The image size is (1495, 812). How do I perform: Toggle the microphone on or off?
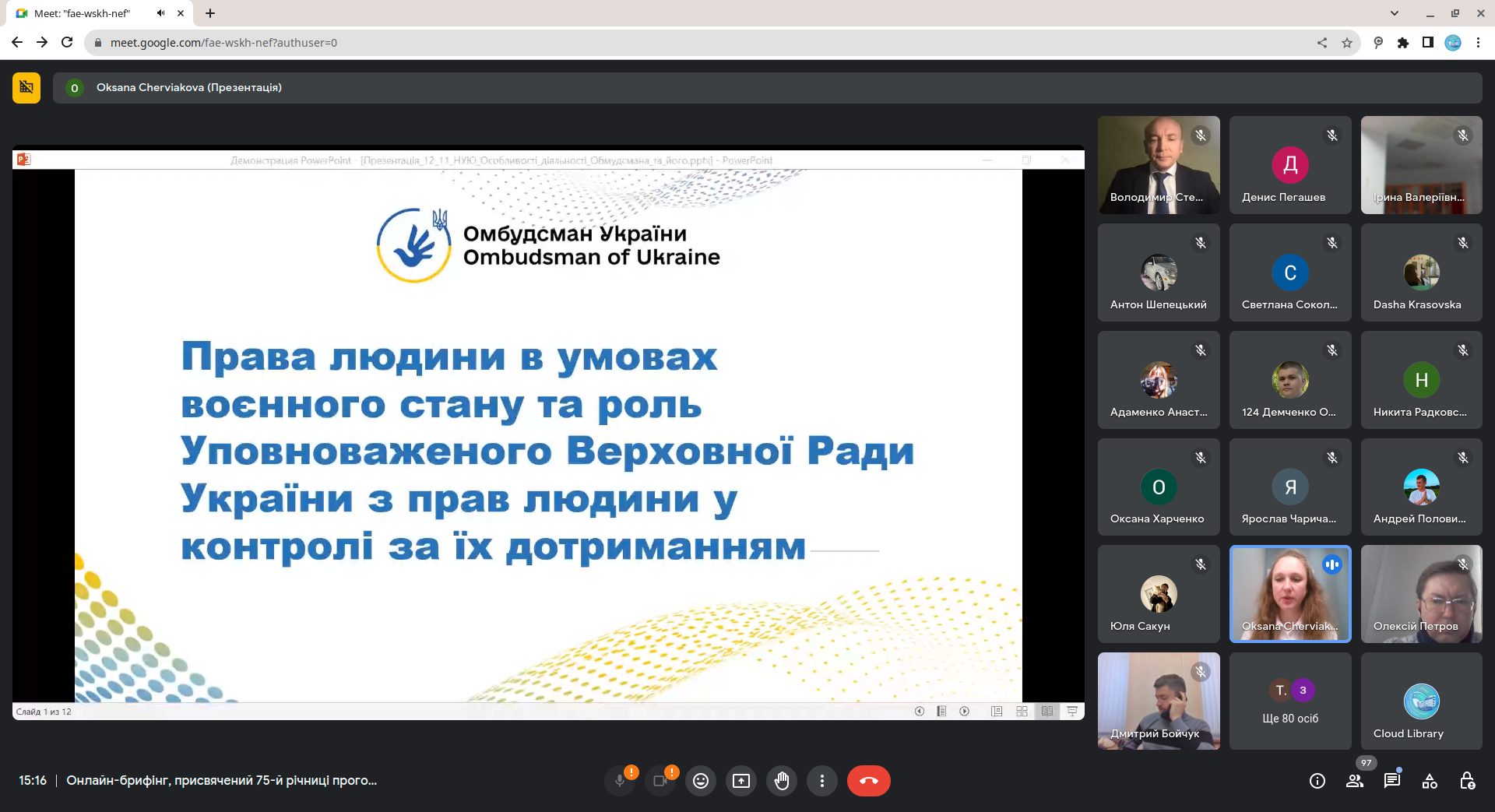click(620, 781)
